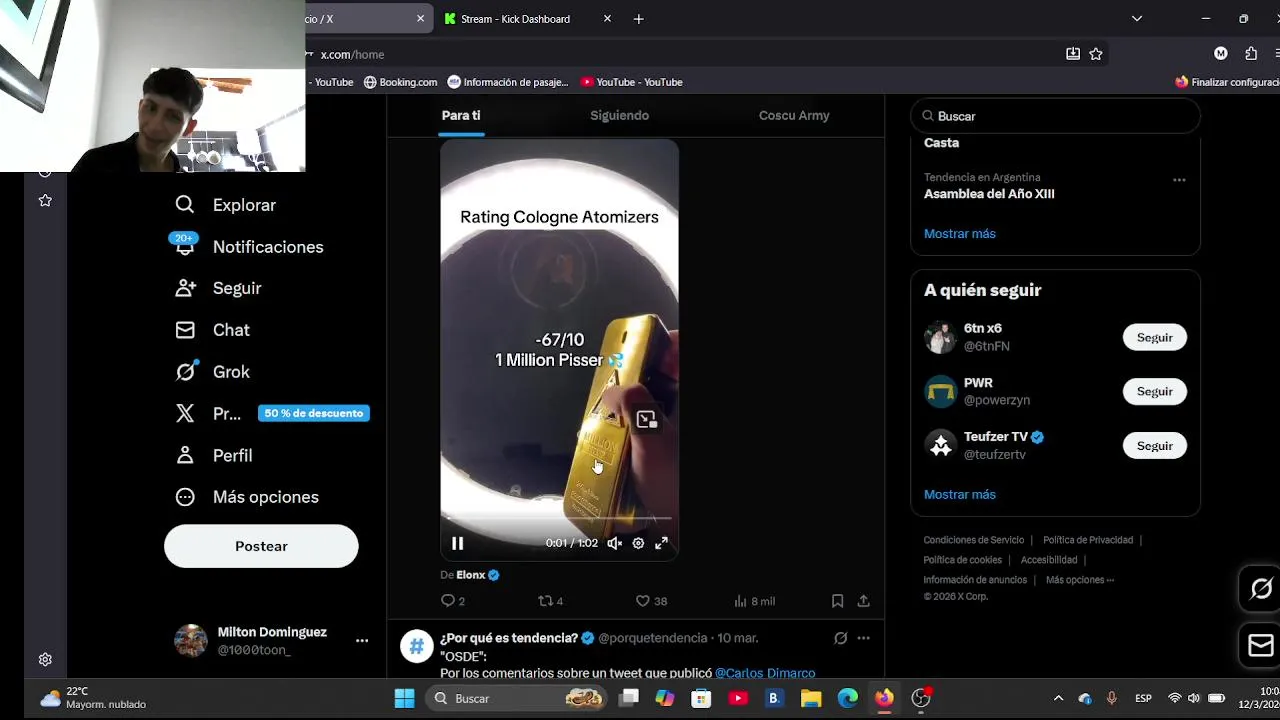The width and height of the screenshot is (1280, 720).
Task: Open Información de anuncios link
Action: pos(975,580)
